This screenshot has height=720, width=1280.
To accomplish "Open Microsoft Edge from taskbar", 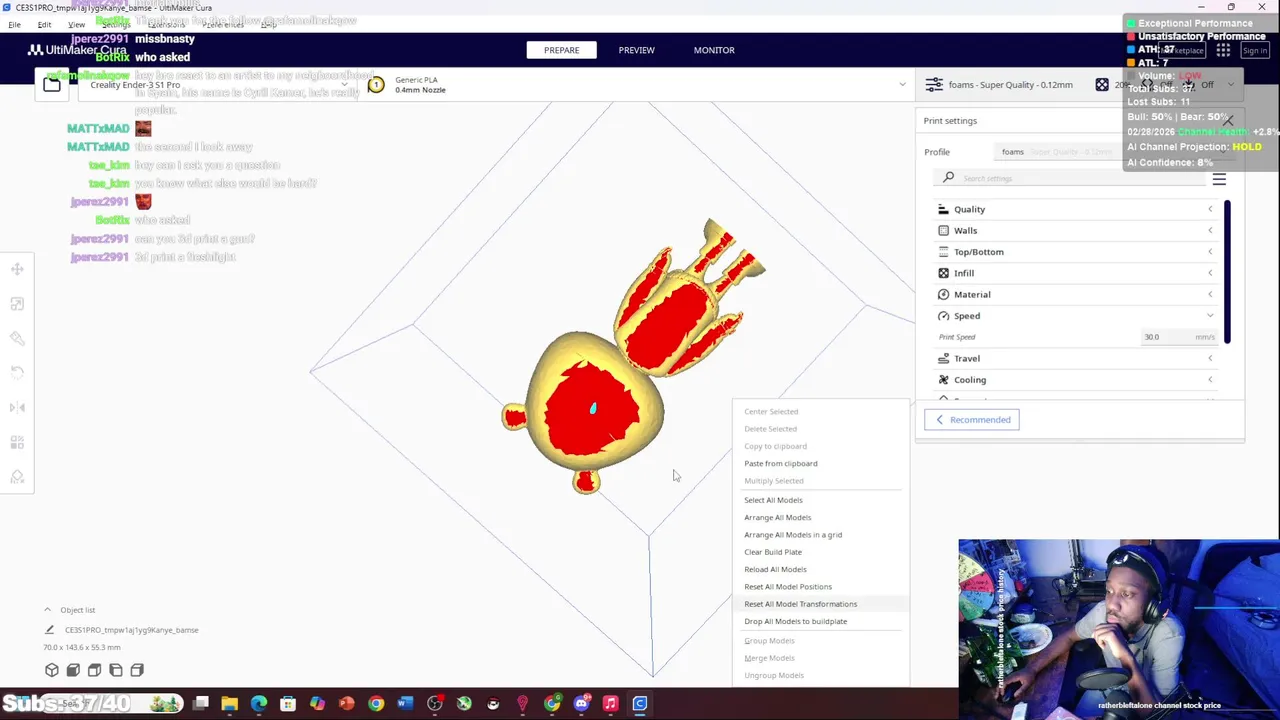I will pyautogui.click(x=259, y=704).
